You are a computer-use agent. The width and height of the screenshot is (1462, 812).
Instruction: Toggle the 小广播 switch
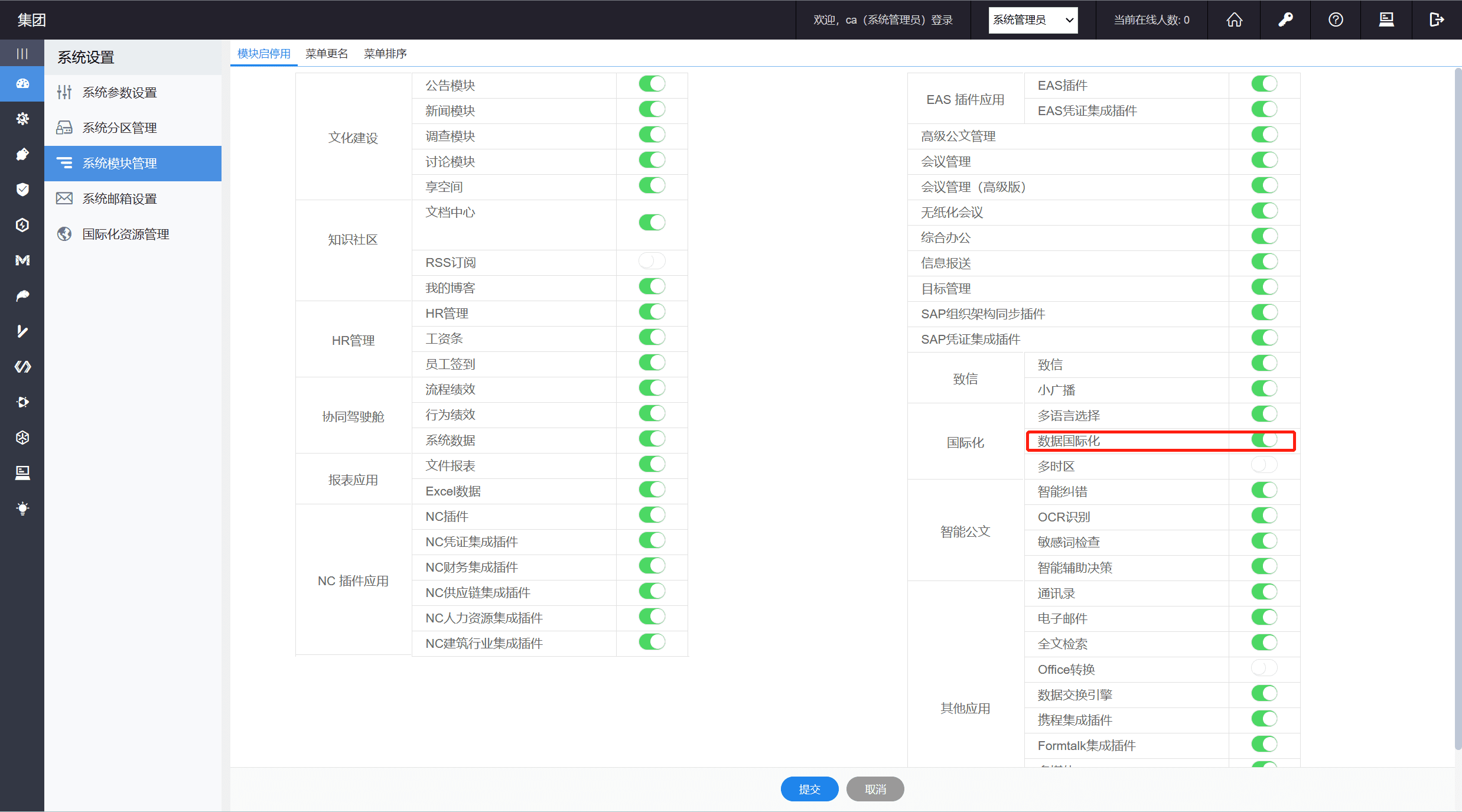click(x=1264, y=389)
